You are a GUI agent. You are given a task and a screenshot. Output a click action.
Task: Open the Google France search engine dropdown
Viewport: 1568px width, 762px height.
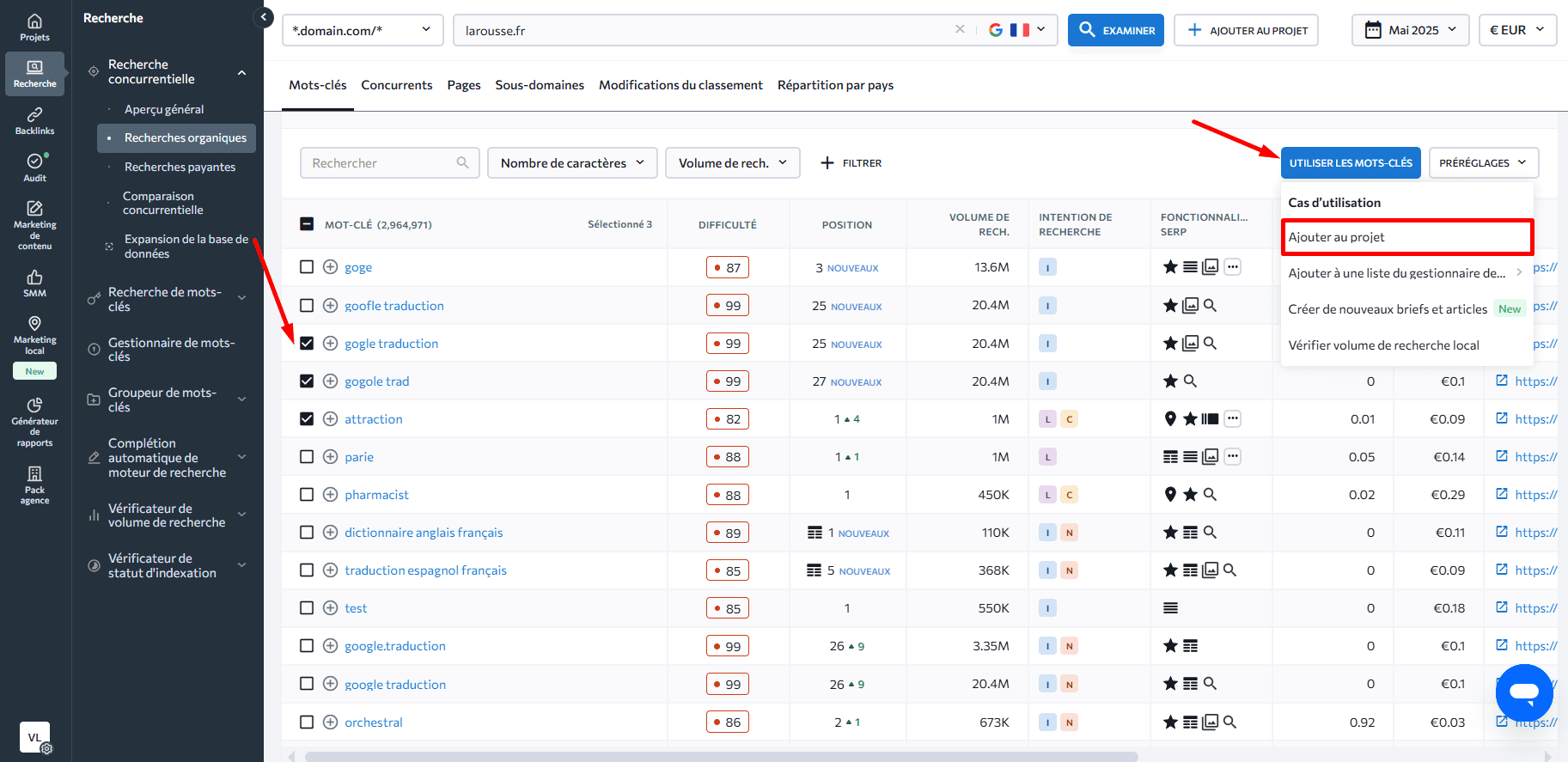pyautogui.click(x=1017, y=30)
